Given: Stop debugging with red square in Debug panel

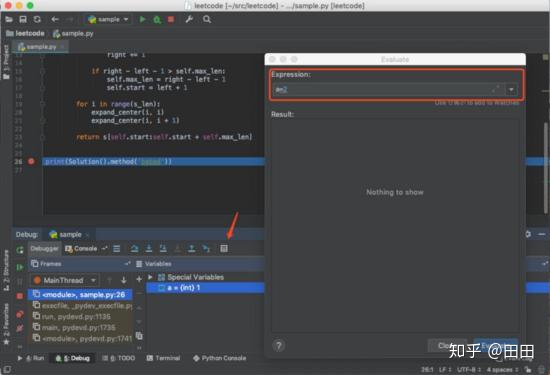Looking at the screenshot, I should coord(20,296).
